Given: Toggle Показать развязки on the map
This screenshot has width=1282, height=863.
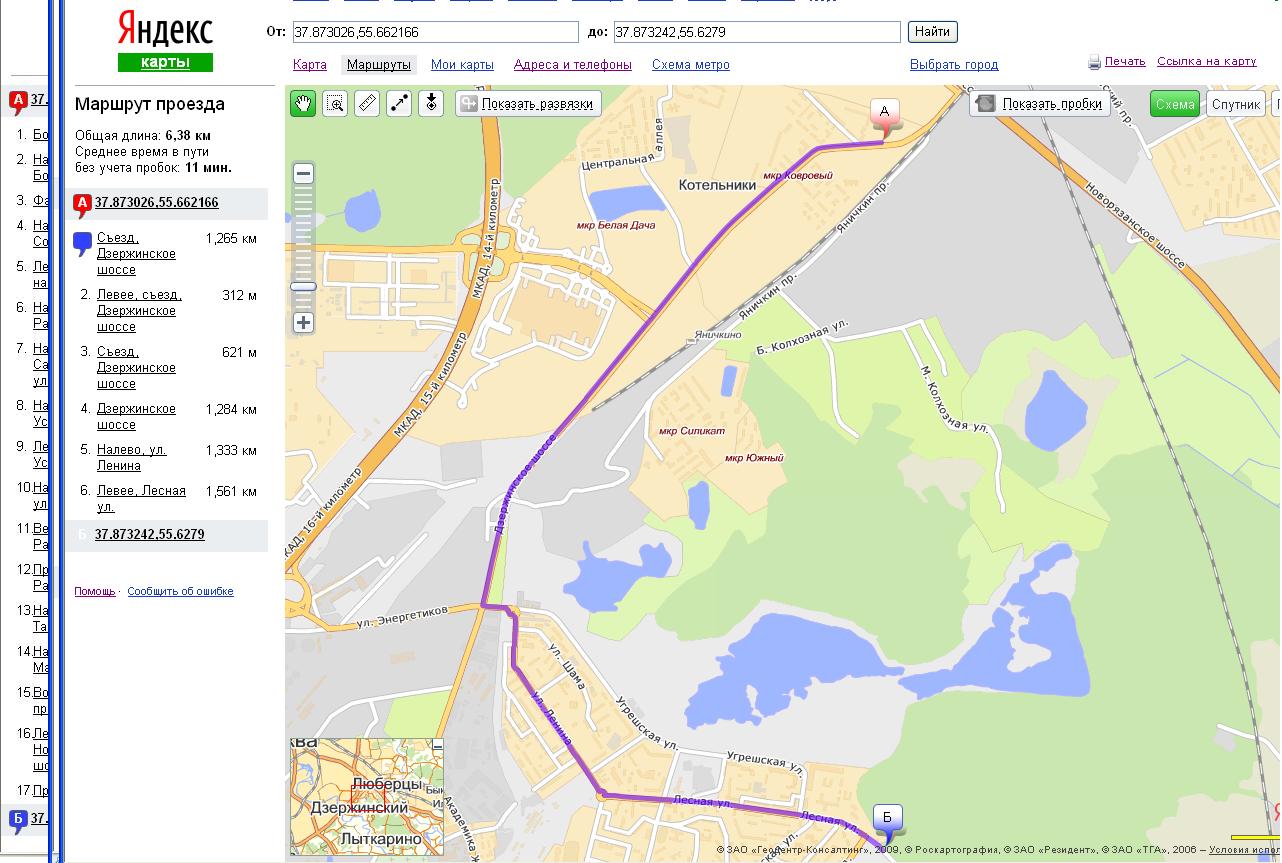Looking at the screenshot, I should click(x=528, y=104).
